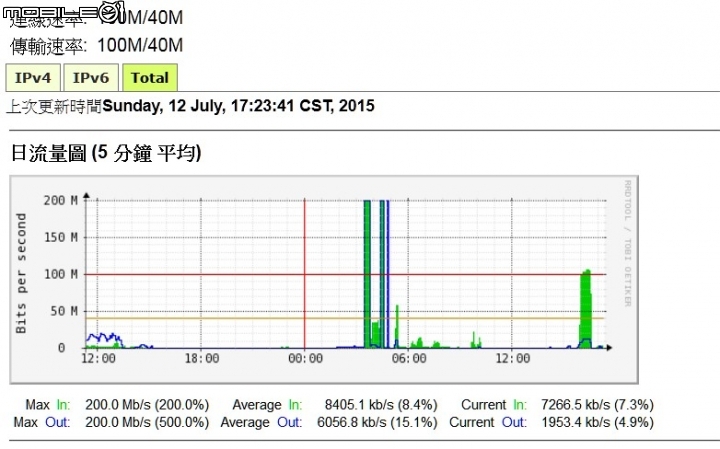Switch to the IPv4 tab
Image resolution: width=720 pixels, height=449 pixels.
pyautogui.click(x=33, y=78)
